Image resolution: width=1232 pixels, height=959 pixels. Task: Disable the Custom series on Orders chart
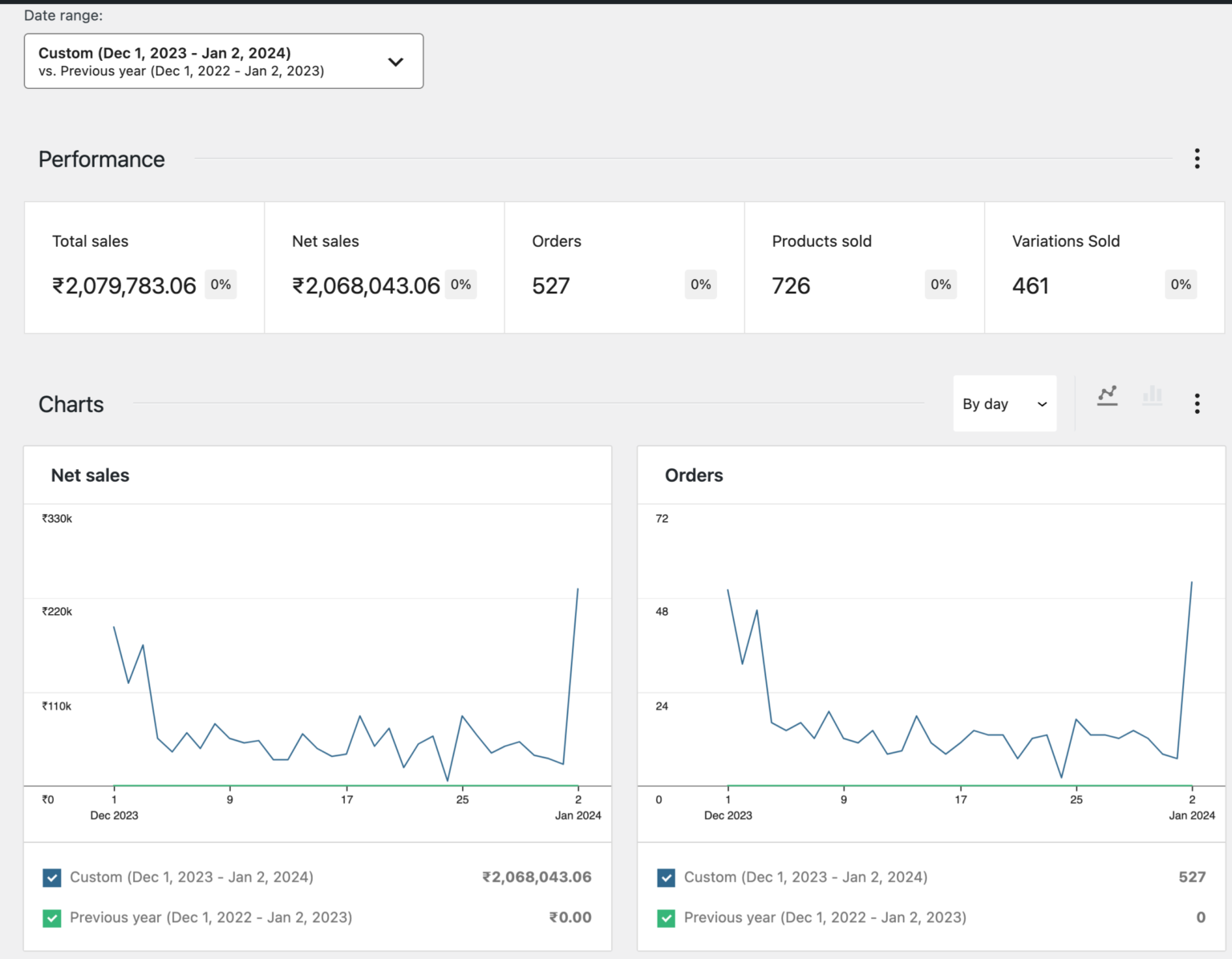[x=666, y=877]
